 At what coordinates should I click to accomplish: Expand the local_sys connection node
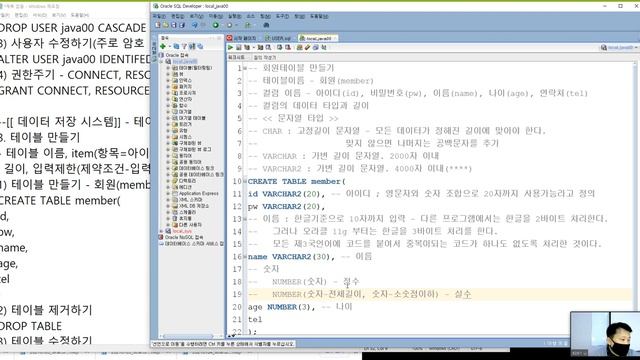coord(162,231)
